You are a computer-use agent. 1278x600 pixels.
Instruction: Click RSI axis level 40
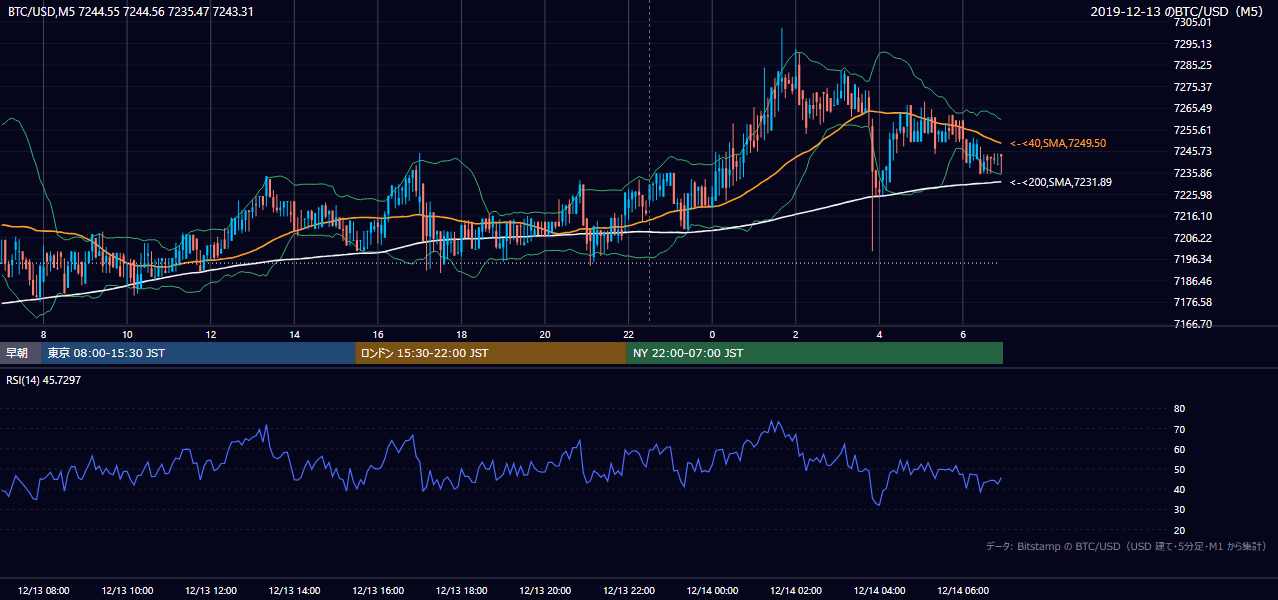pos(1179,489)
